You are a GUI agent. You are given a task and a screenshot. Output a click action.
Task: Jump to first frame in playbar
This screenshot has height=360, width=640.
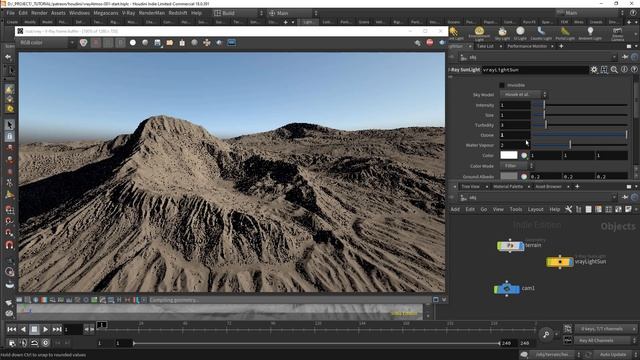12,329
